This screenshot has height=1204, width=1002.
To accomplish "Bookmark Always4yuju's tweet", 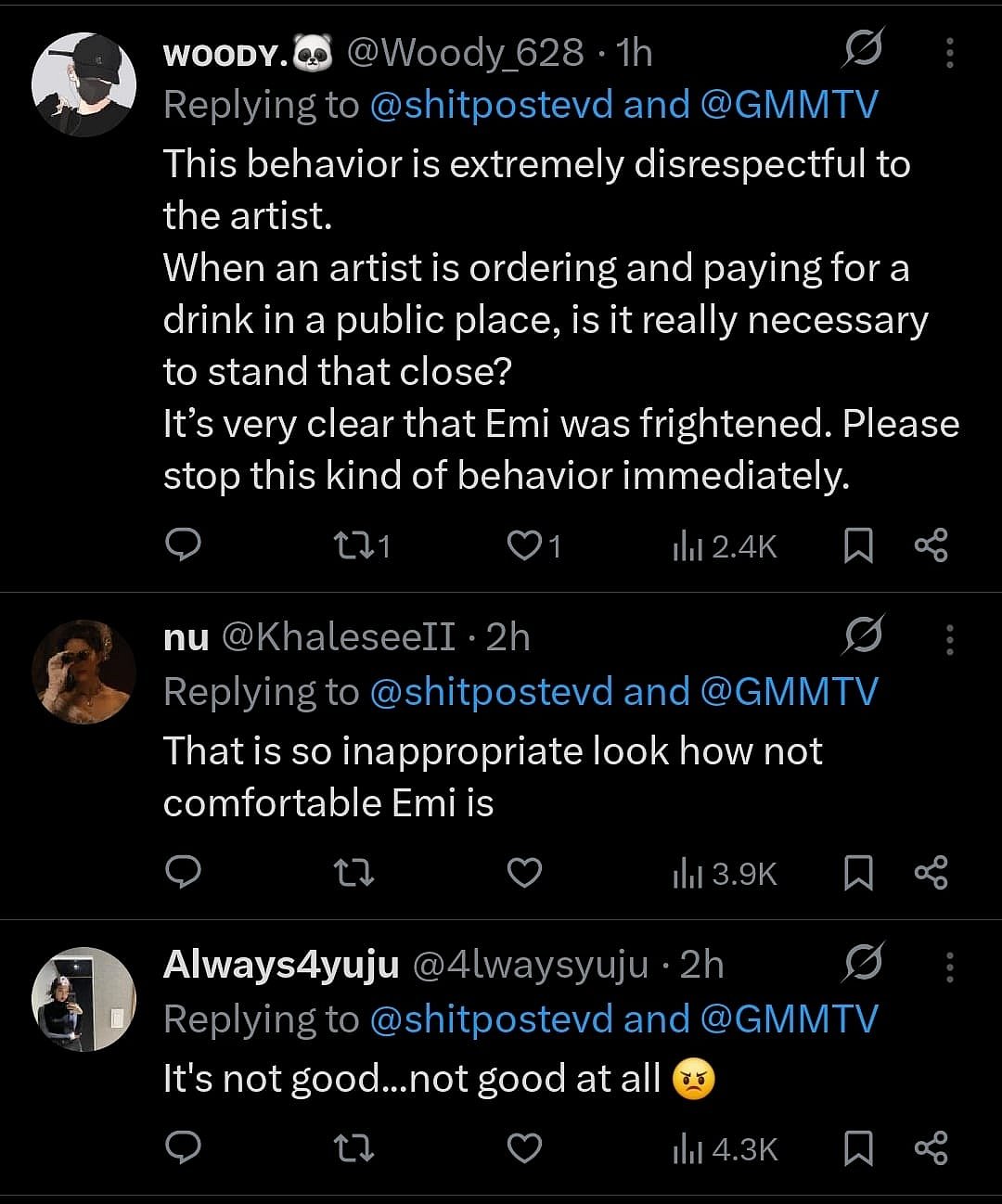I will pyautogui.click(x=858, y=1149).
